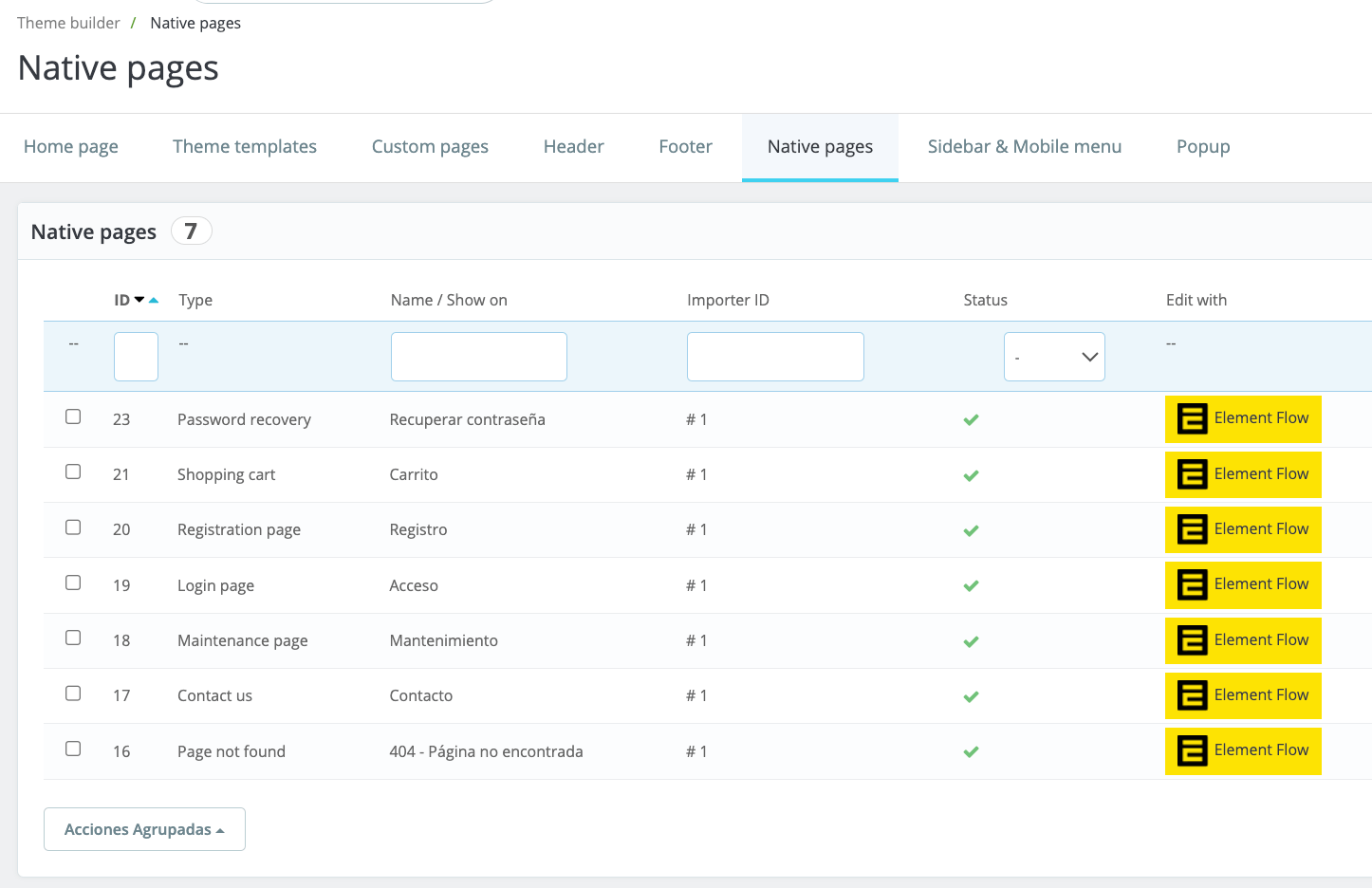Focus the ID filter input field
This screenshot has height=888, width=1372.
tap(136, 357)
